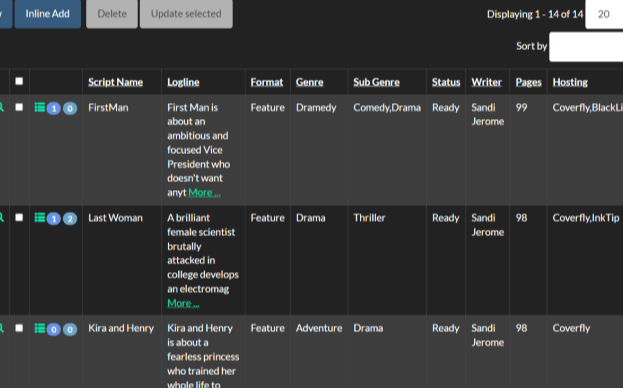Toggle the select-all checkbox in table header
The height and width of the screenshot is (388, 623).
[x=19, y=81]
